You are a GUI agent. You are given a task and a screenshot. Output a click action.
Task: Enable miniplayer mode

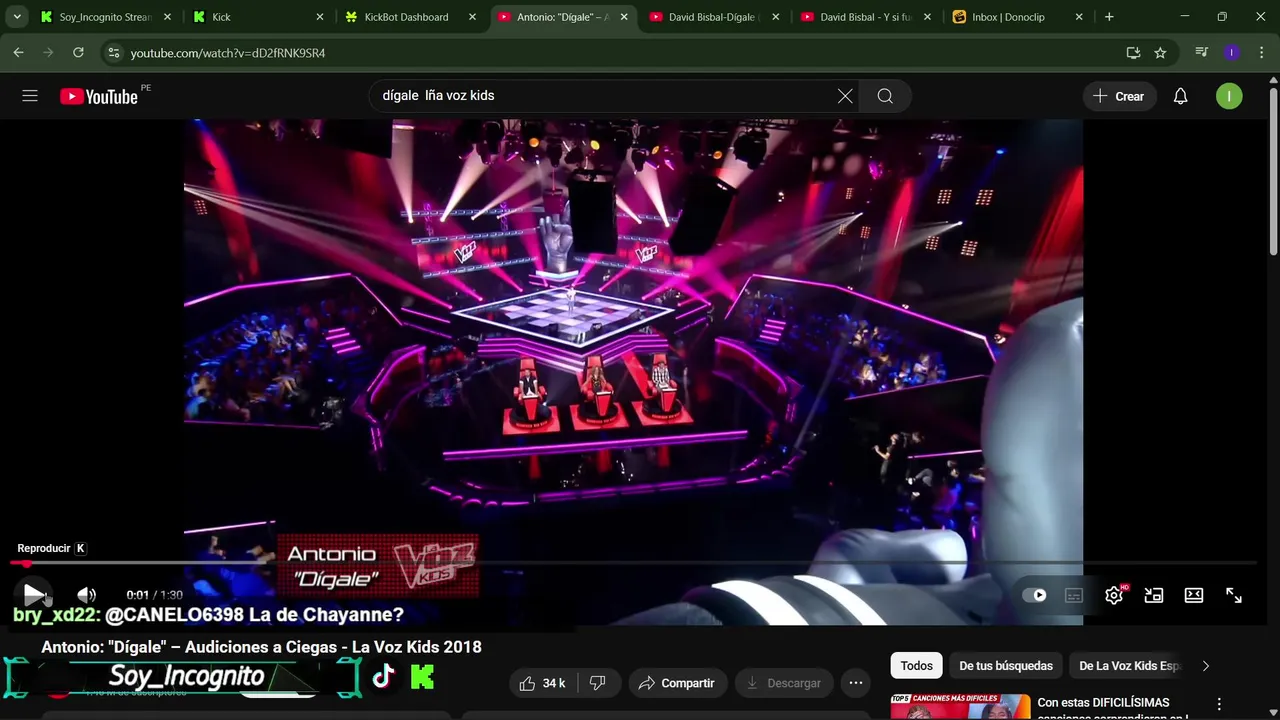click(1154, 595)
